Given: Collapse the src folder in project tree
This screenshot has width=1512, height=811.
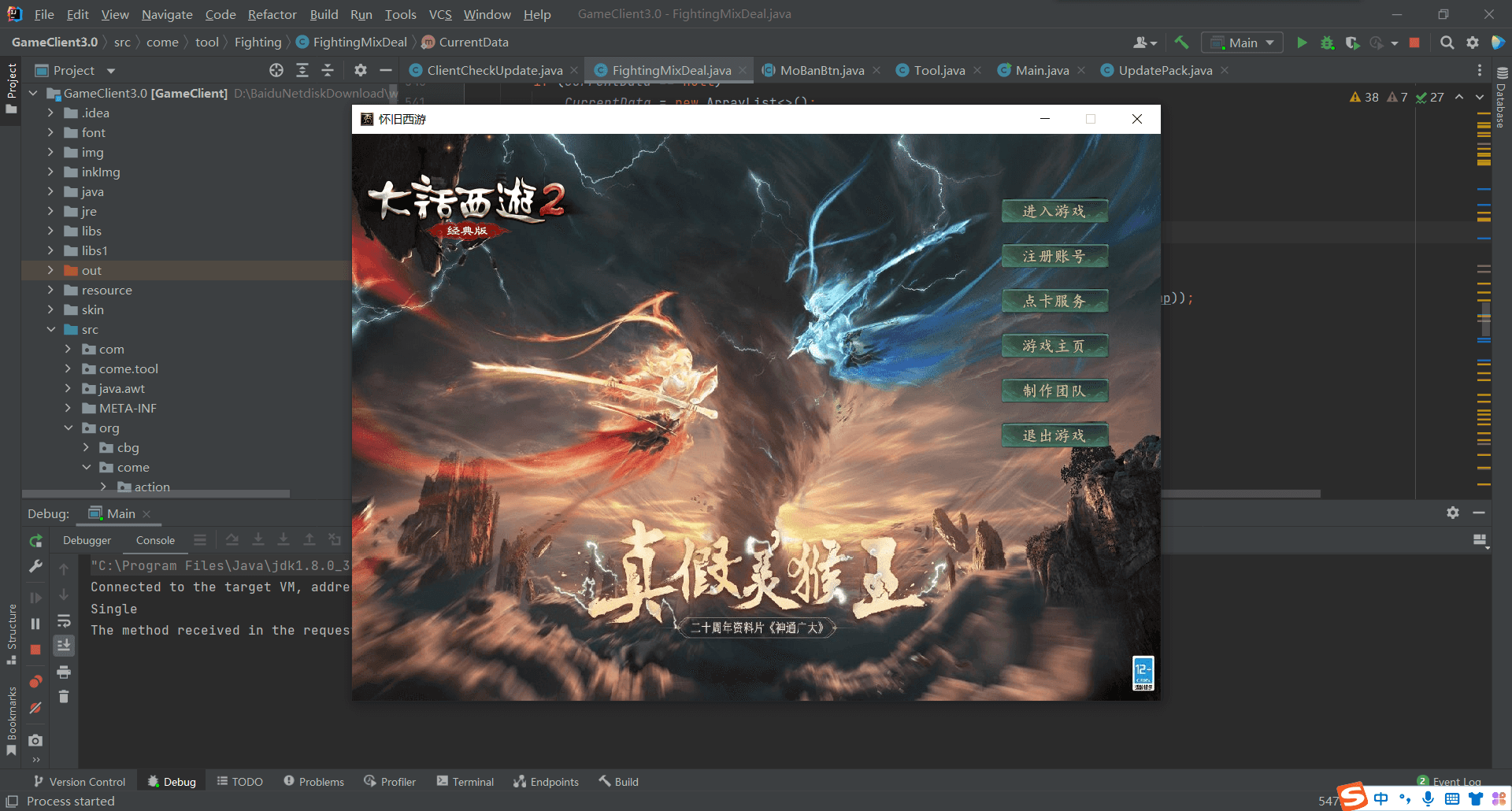Looking at the screenshot, I should tap(50, 329).
